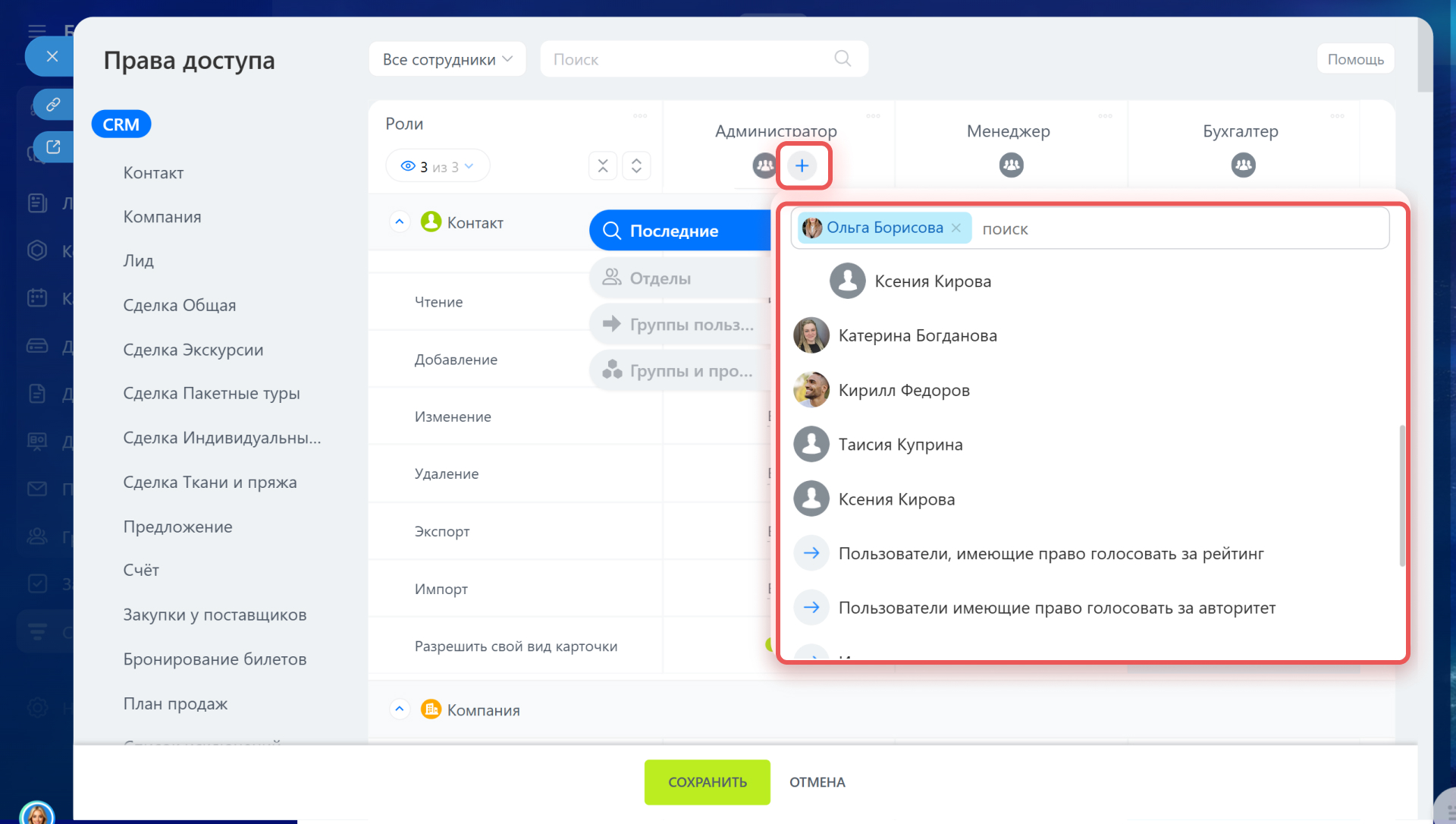The width and height of the screenshot is (1456, 824).
Task: Click the link icon on left panel
Action: click(x=53, y=105)
